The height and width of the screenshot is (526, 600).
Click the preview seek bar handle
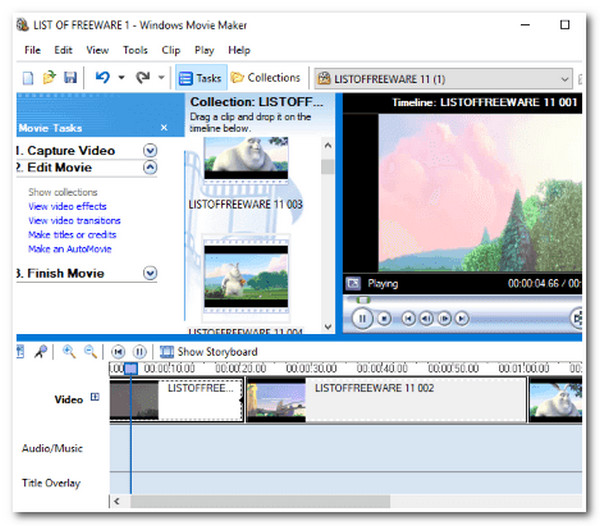pyautogui.click(x=362, y=300)
